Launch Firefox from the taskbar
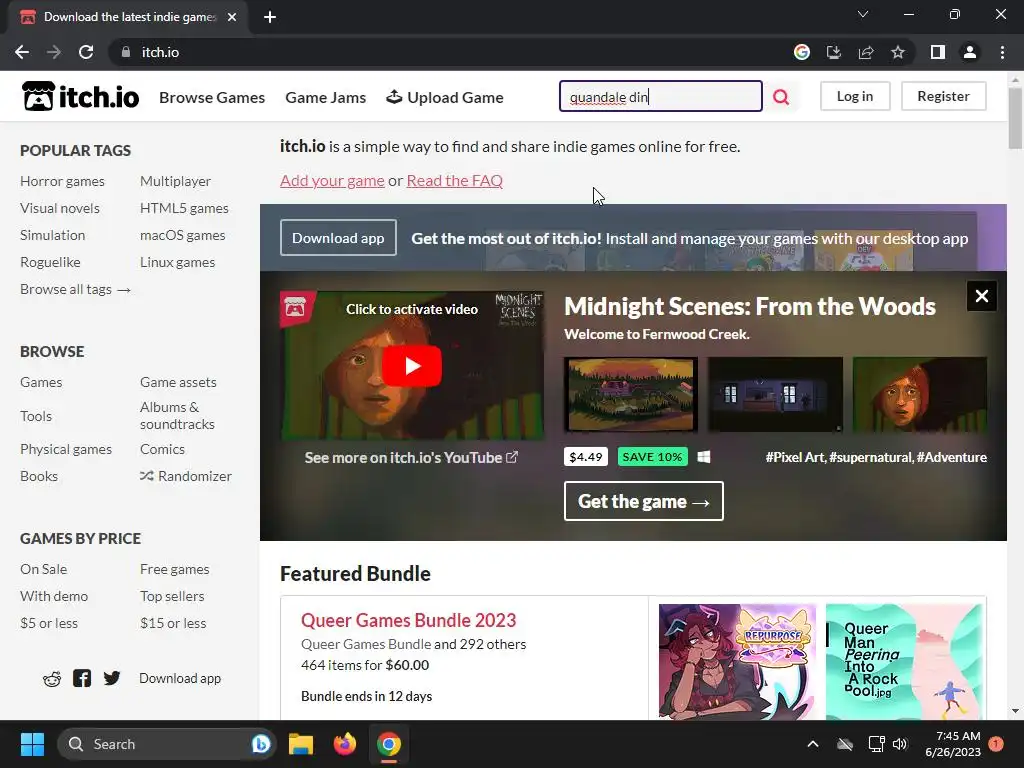Viewport: 1024px width, 768px height. click(345, 744)
